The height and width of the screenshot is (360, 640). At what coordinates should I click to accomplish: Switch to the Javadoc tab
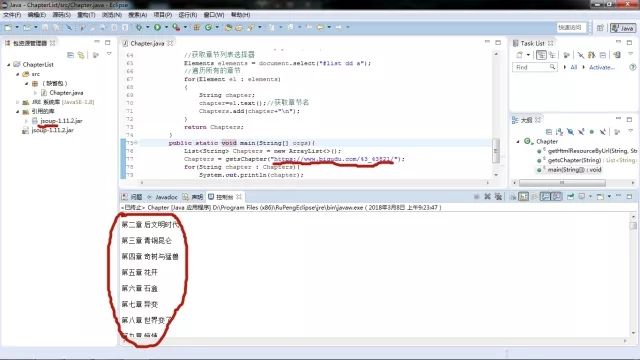[162, 197]
